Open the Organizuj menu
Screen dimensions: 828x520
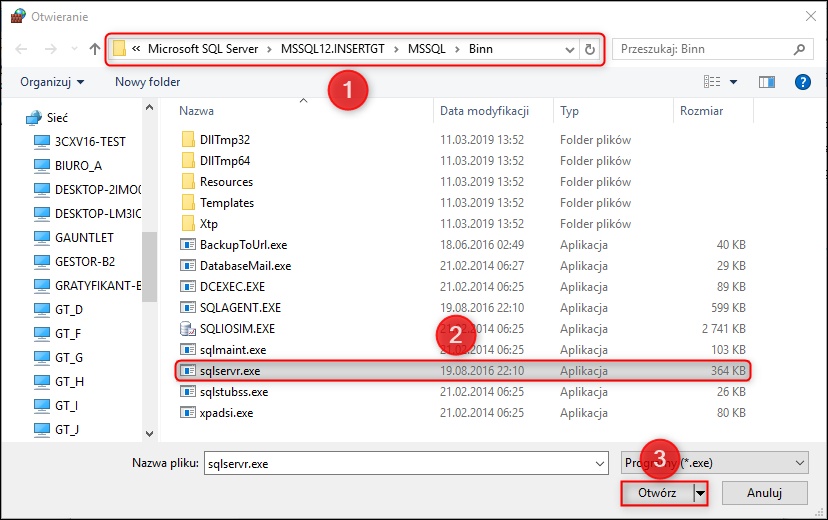[x=52, y=82]
